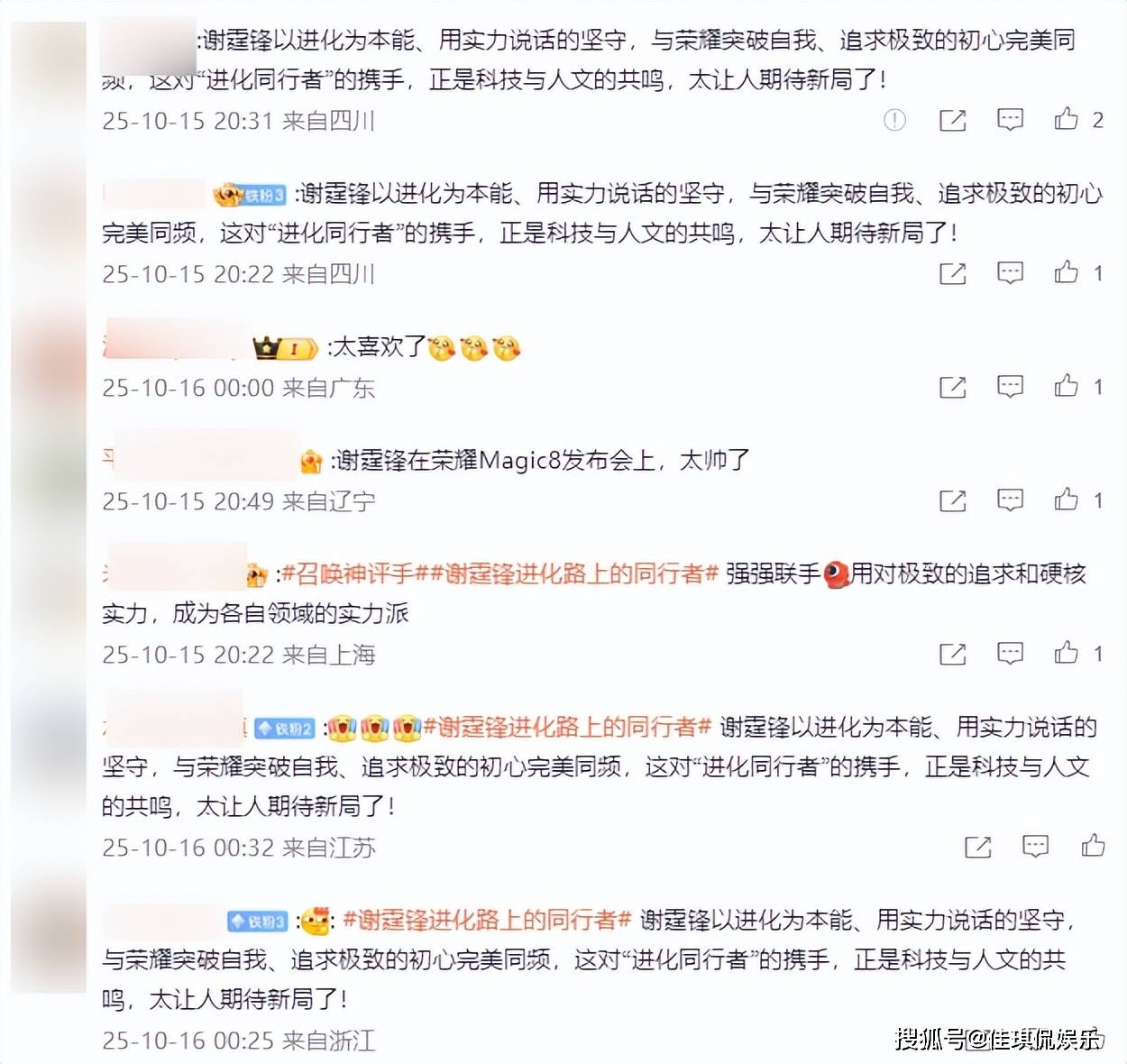Open #谢霆锋进化路上的同行者# hashtag in 浙江 comment
The width and height of the screenshot is (1127, 1064).
click(x=487, y=920)
